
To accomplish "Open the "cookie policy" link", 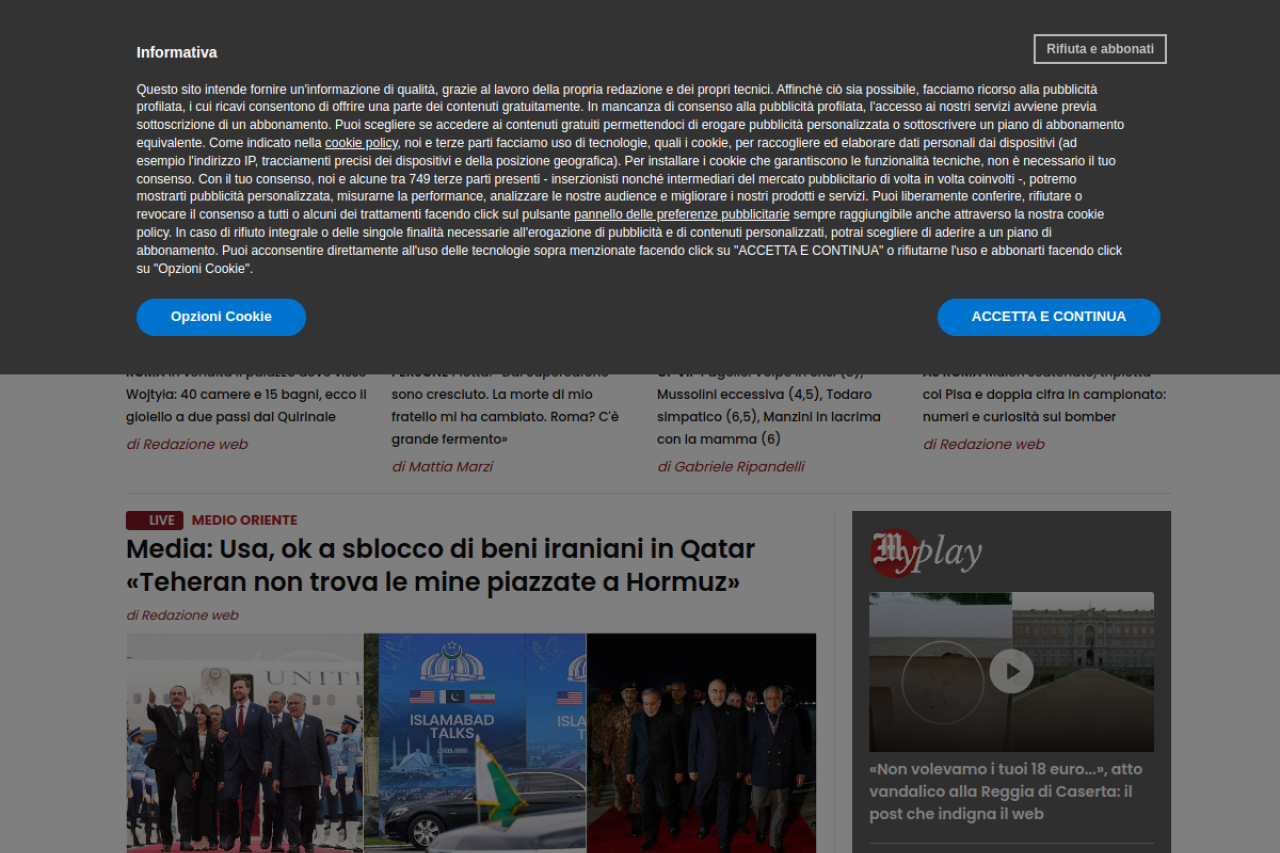I will click(361, 143).
